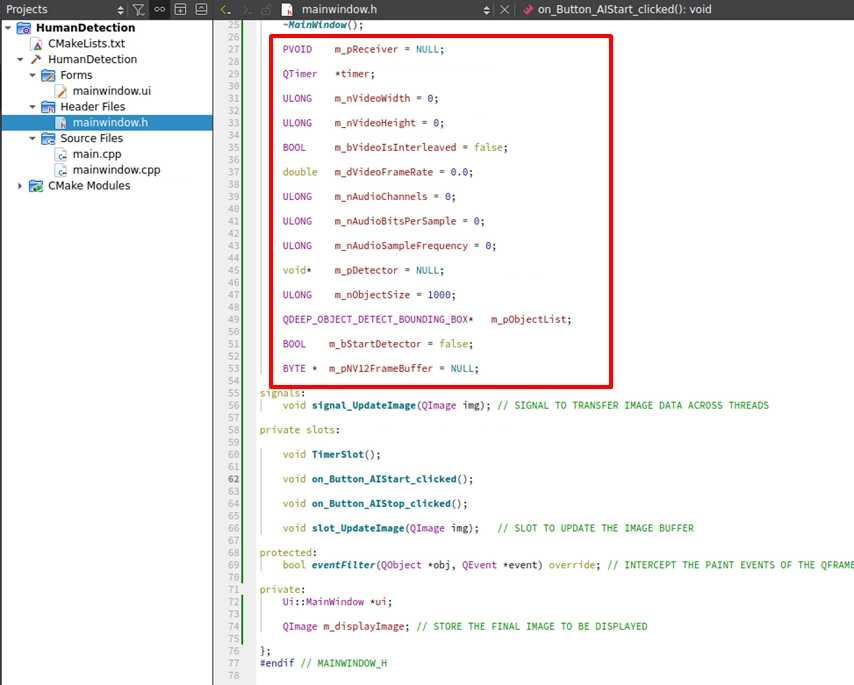Click the filter tree funnel icon
The height and width of the screenshot is (685, 854).
tap(139, 9)
